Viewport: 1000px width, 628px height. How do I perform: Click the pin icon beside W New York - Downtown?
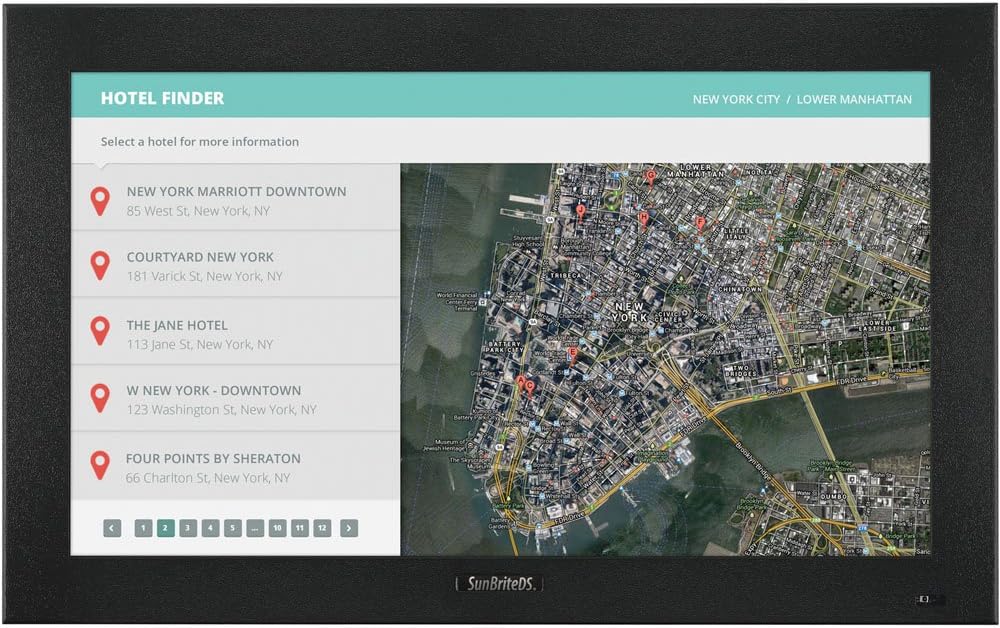coord(99,398)
